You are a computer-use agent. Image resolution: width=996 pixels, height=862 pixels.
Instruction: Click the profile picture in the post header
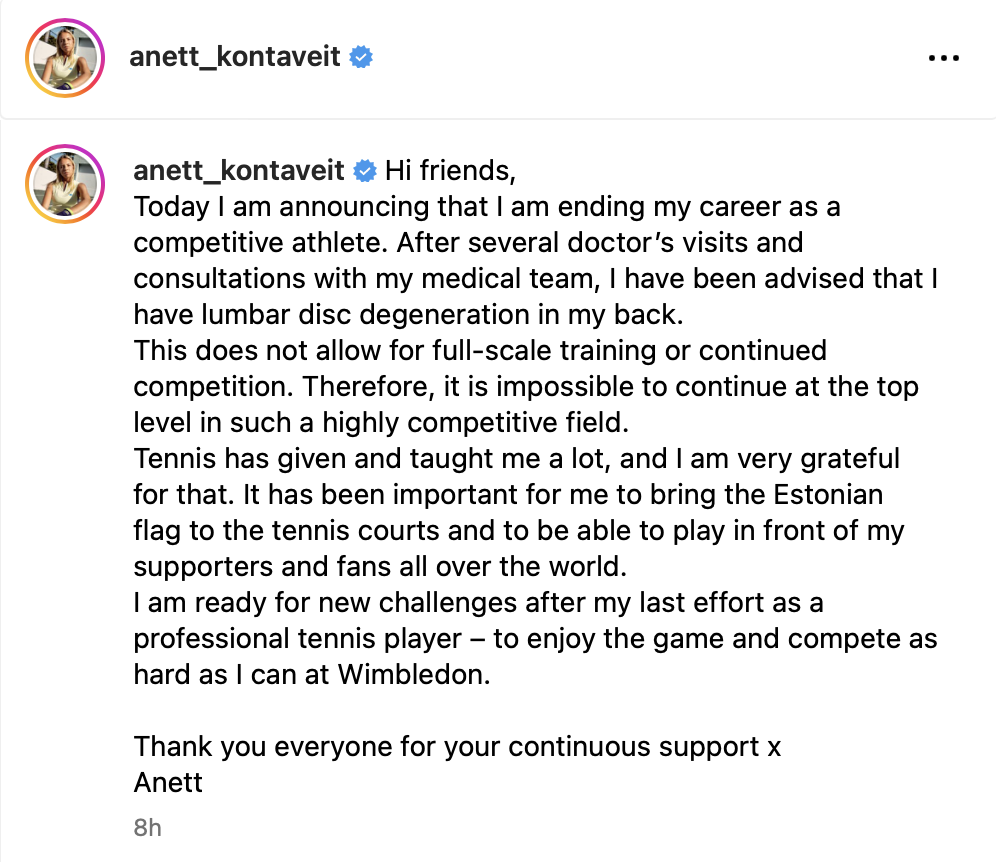64,58
